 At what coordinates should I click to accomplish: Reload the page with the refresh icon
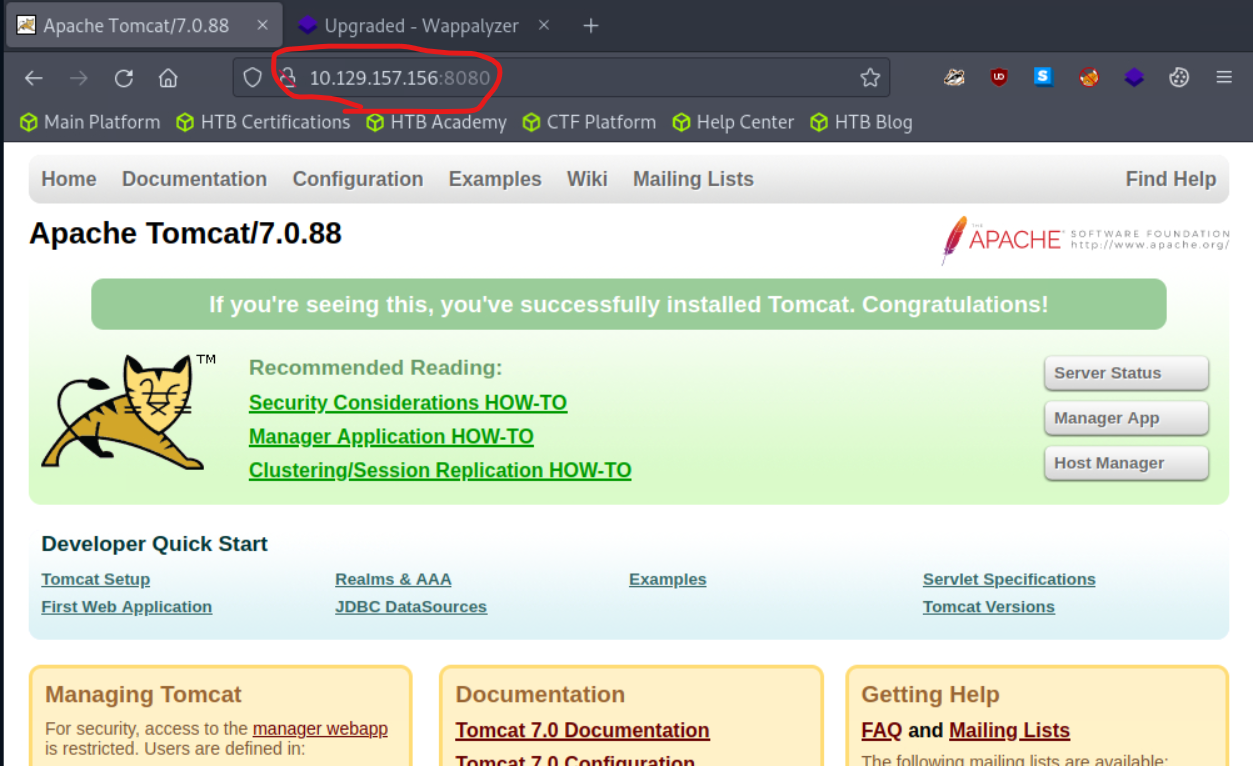pos(124,78)
